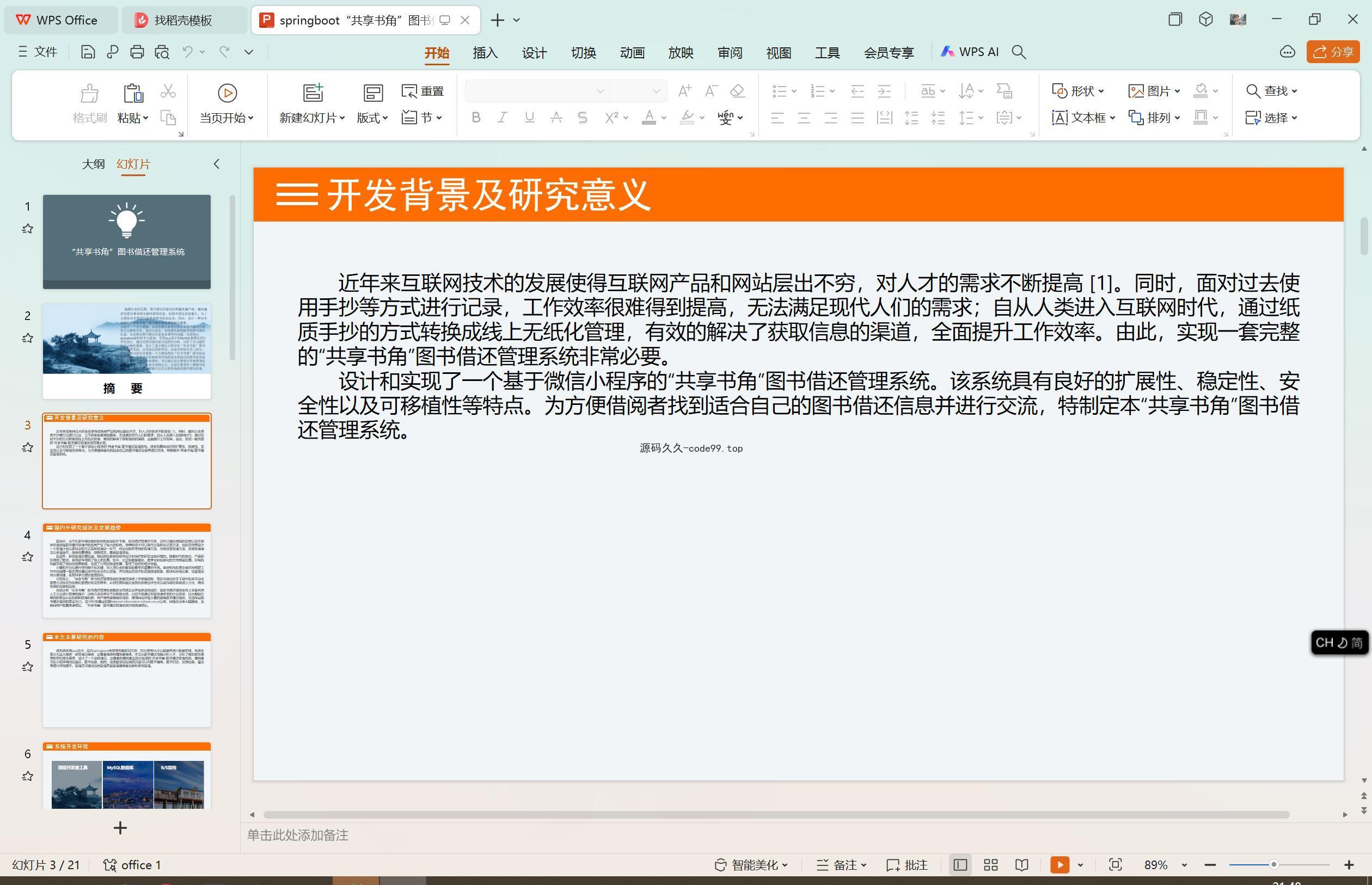The width and height of the screenshot is (1372, 885).
Task: Click the Cut scissors icon
Action: point(168,91)
